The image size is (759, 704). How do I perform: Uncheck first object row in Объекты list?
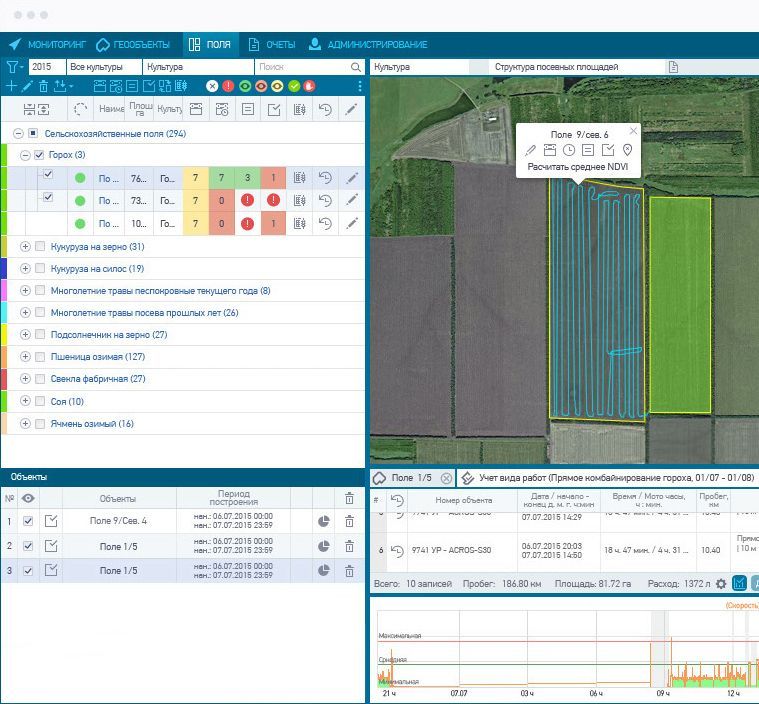point(28,521)
